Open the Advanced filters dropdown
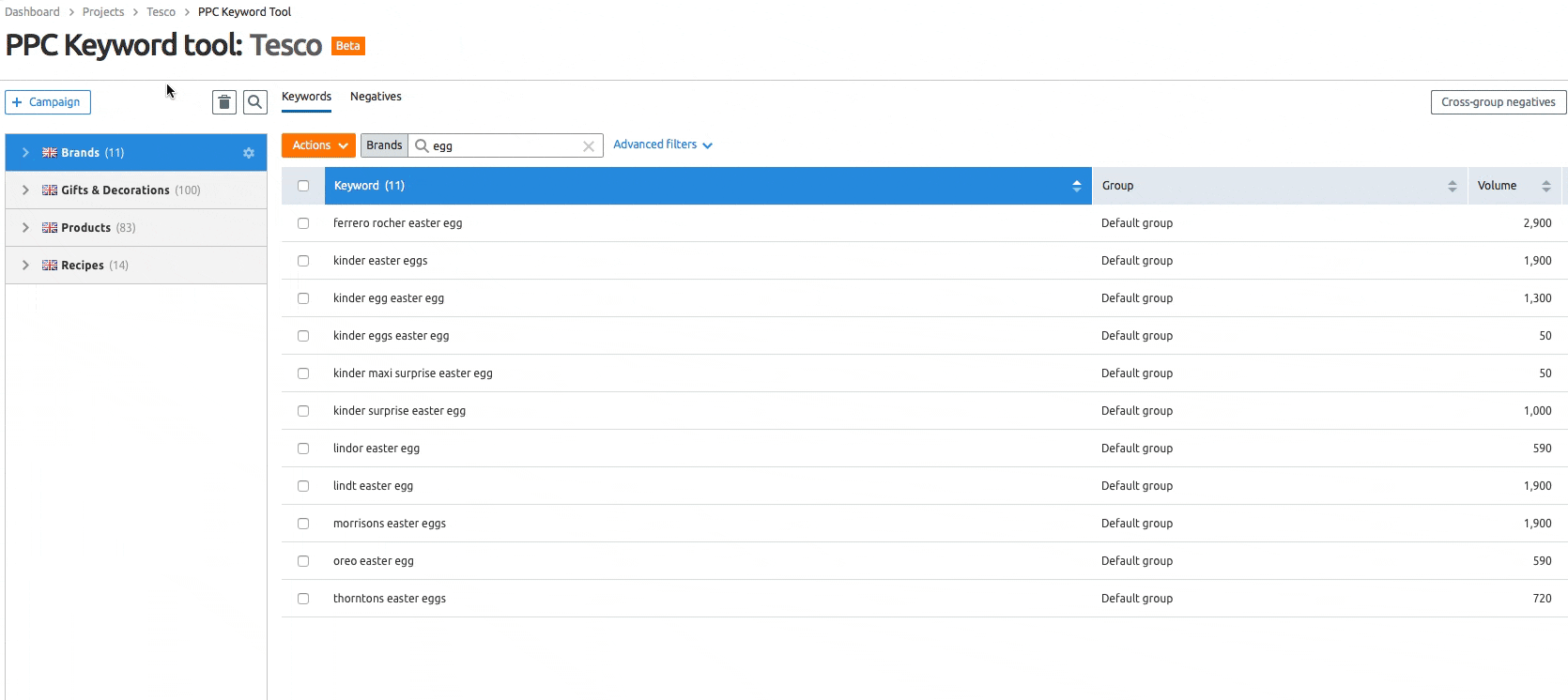The width and height of the screenshot is (1568, 700). click(x=663, y=145)
